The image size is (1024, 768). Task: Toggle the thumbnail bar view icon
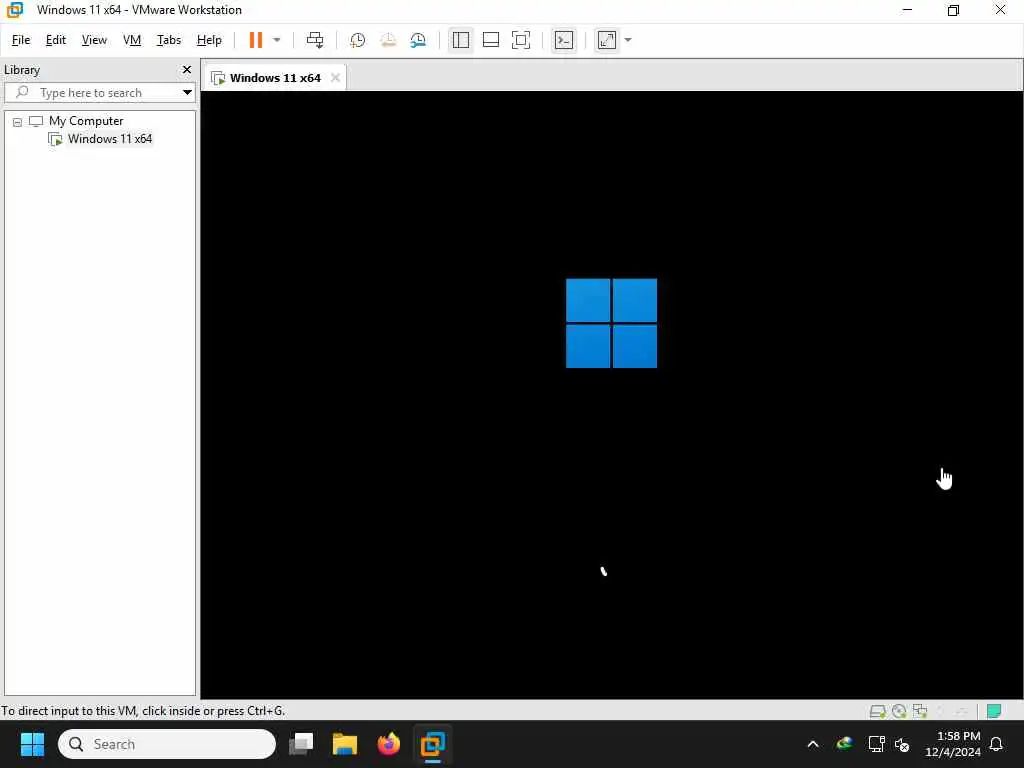point(490,40)
